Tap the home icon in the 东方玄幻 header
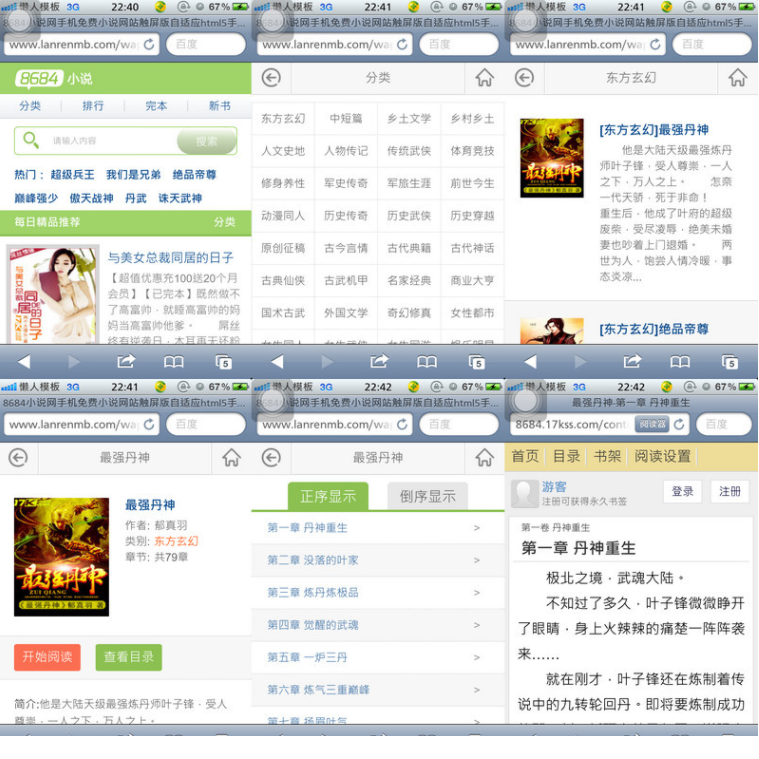 tap(738, 77)
